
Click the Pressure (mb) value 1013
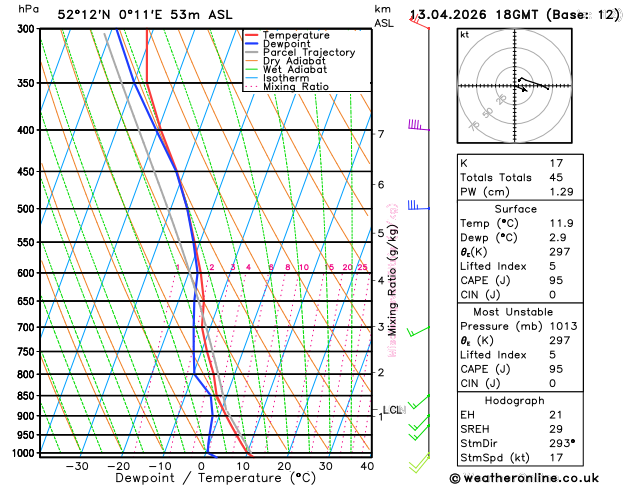563,326
